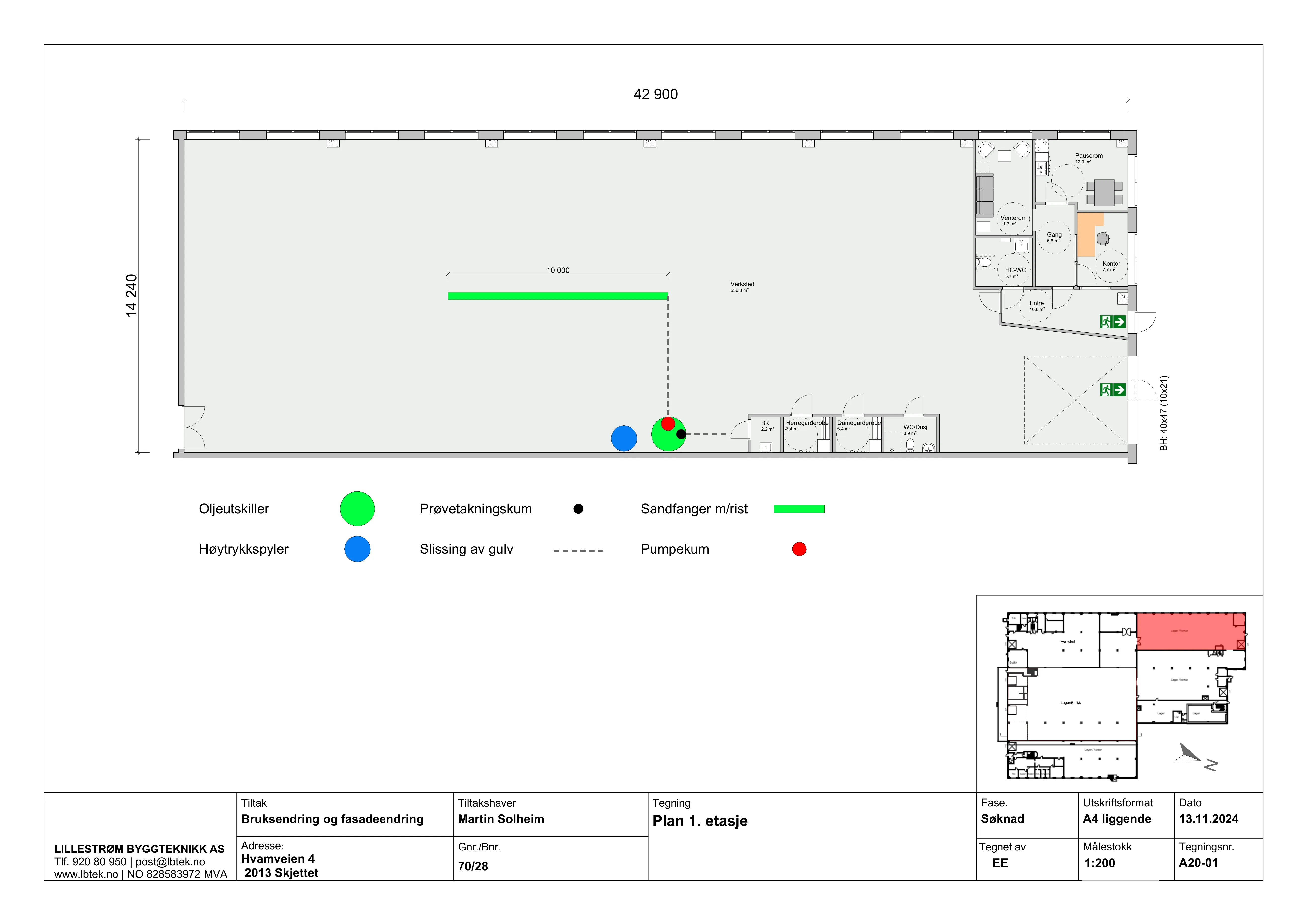The width and height of the screenshot is (1307, 924).
Task: Click the dashed Slissing av gulv line in the legend
Action: [x=578, y=550]
